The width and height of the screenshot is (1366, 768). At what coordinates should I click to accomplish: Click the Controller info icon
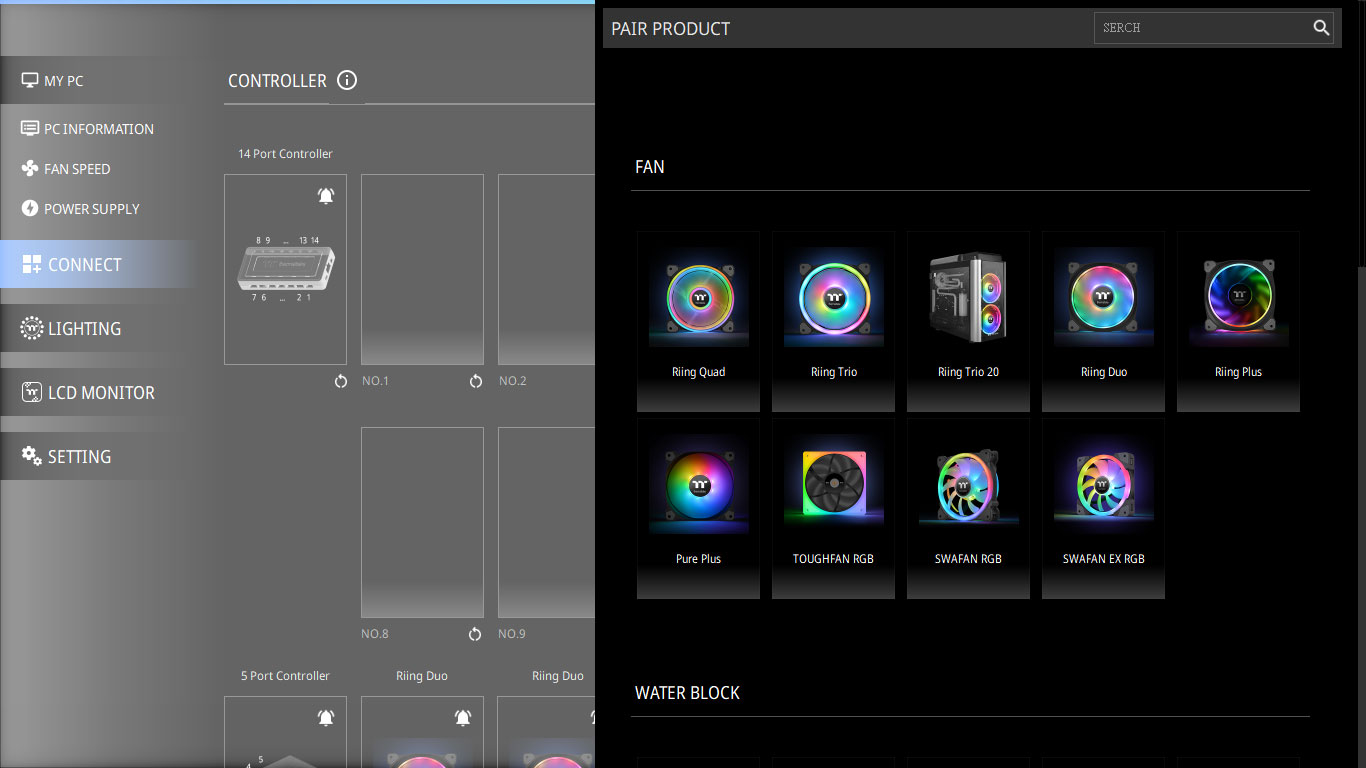(x=347, y=80)
